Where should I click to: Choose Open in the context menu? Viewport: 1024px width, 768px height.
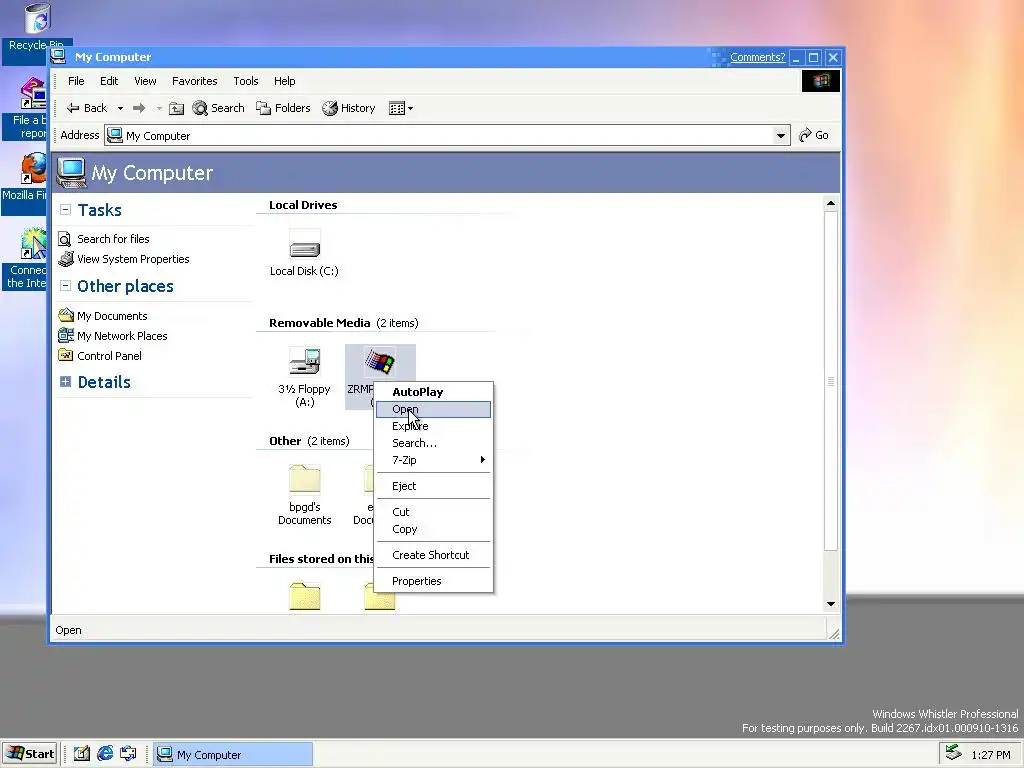[x=434, y=409]
